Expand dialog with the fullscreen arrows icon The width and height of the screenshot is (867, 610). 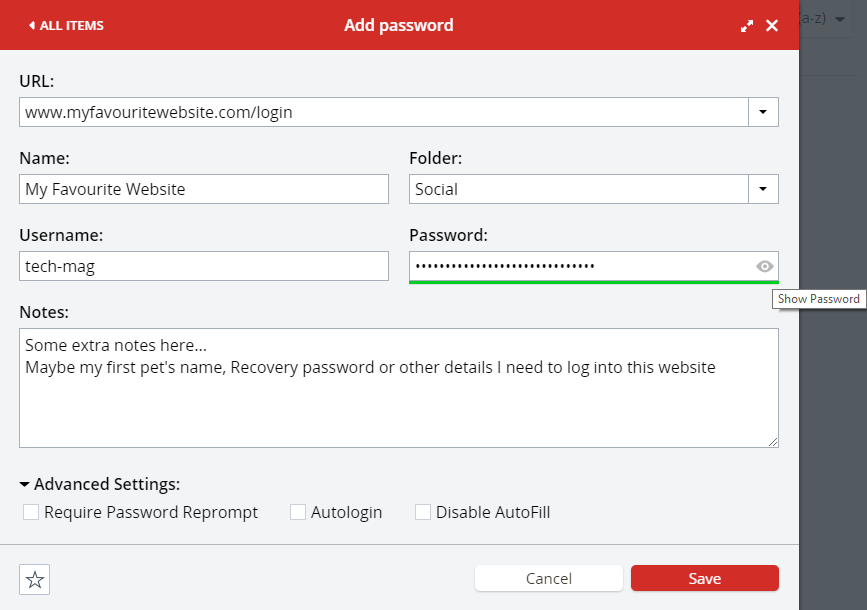[x=746, y=26]
